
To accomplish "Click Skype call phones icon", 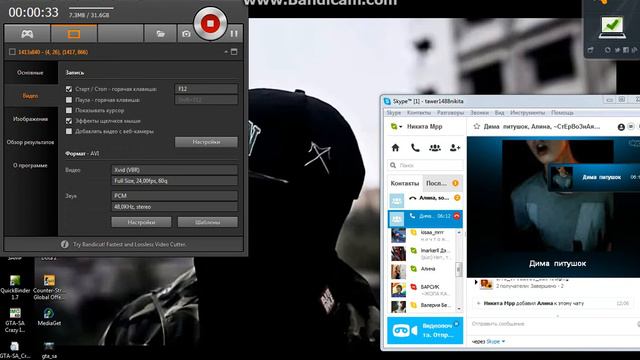I will coord(415,148).
